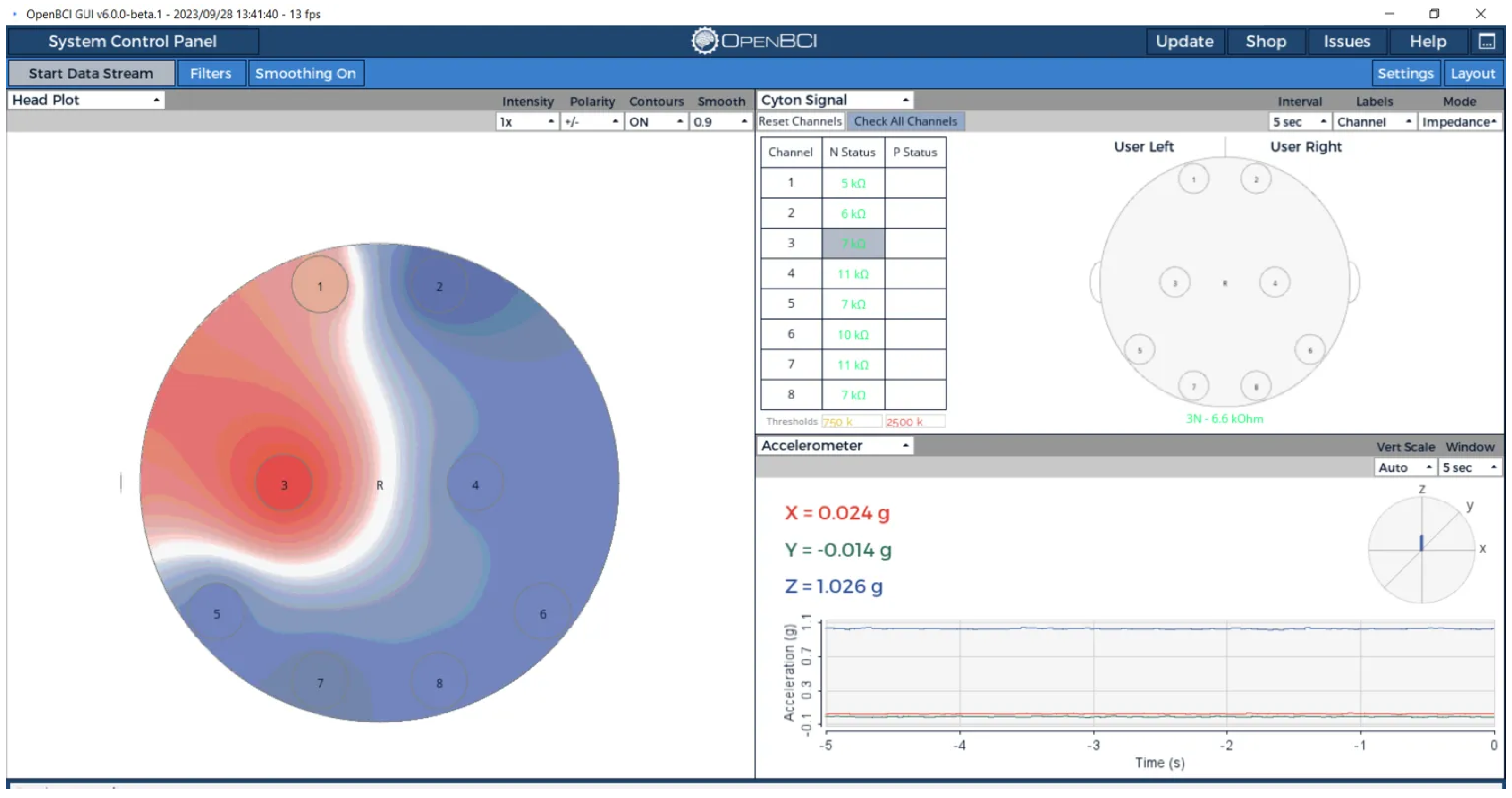Open the Head Plot widget dropdown

pos(86,100)
